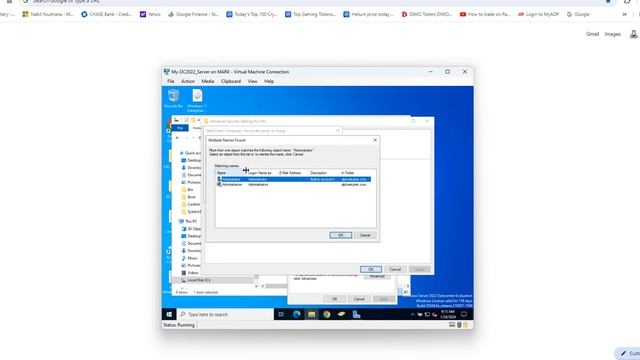Click the Type here to search box
Viewport: 640px width, 360px height.
[x=225, y=314]
